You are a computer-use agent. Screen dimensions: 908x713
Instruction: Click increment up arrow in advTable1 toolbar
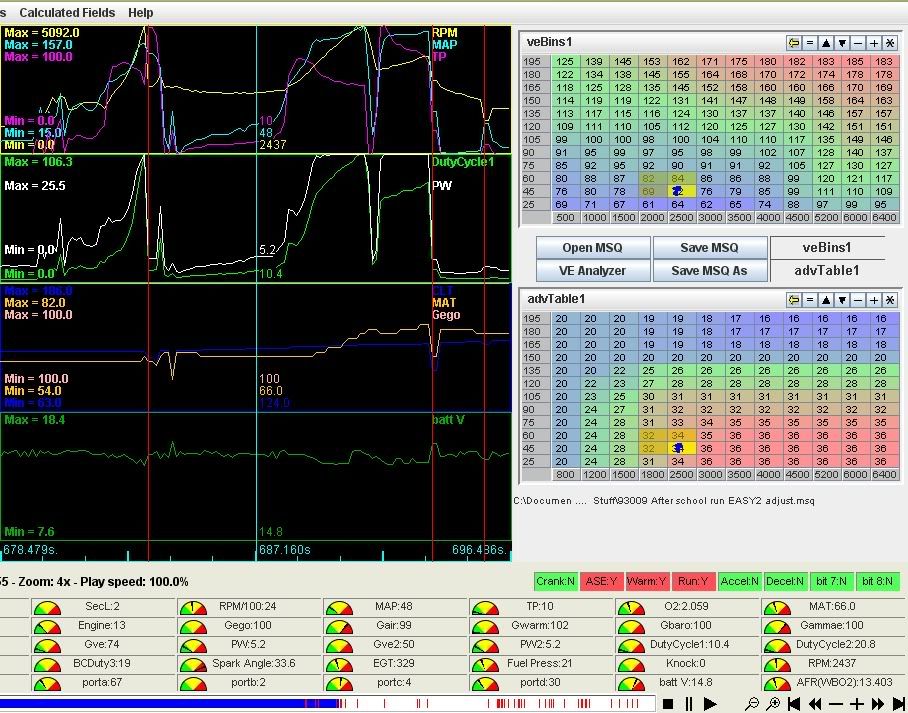pos(826,299)
